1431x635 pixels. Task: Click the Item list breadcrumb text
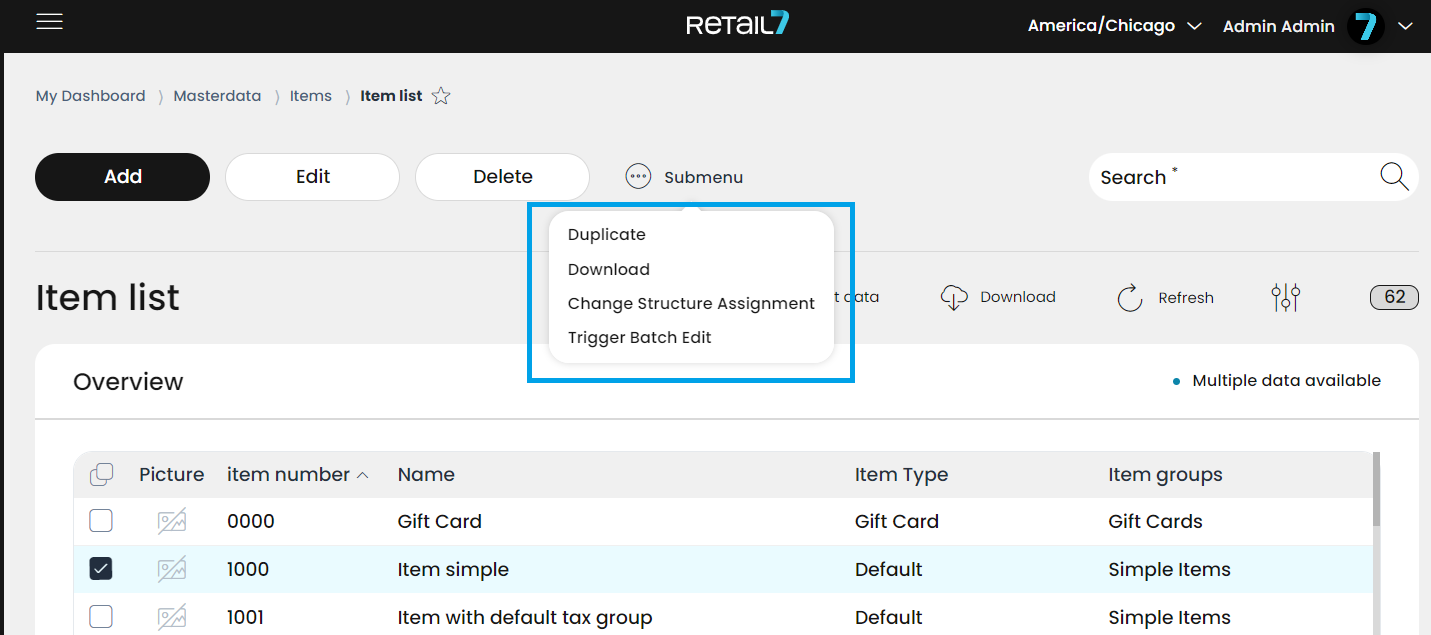click(x=391, y=96)
